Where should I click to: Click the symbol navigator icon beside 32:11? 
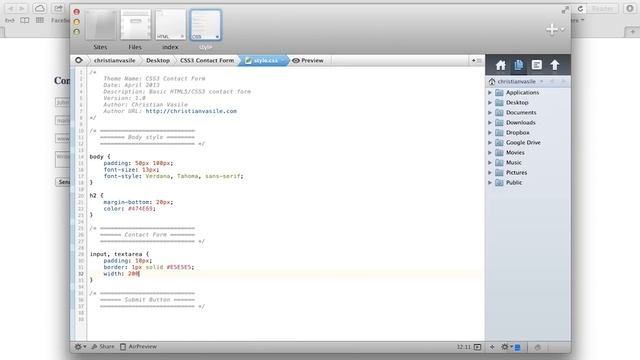click(x=478, y=347)
